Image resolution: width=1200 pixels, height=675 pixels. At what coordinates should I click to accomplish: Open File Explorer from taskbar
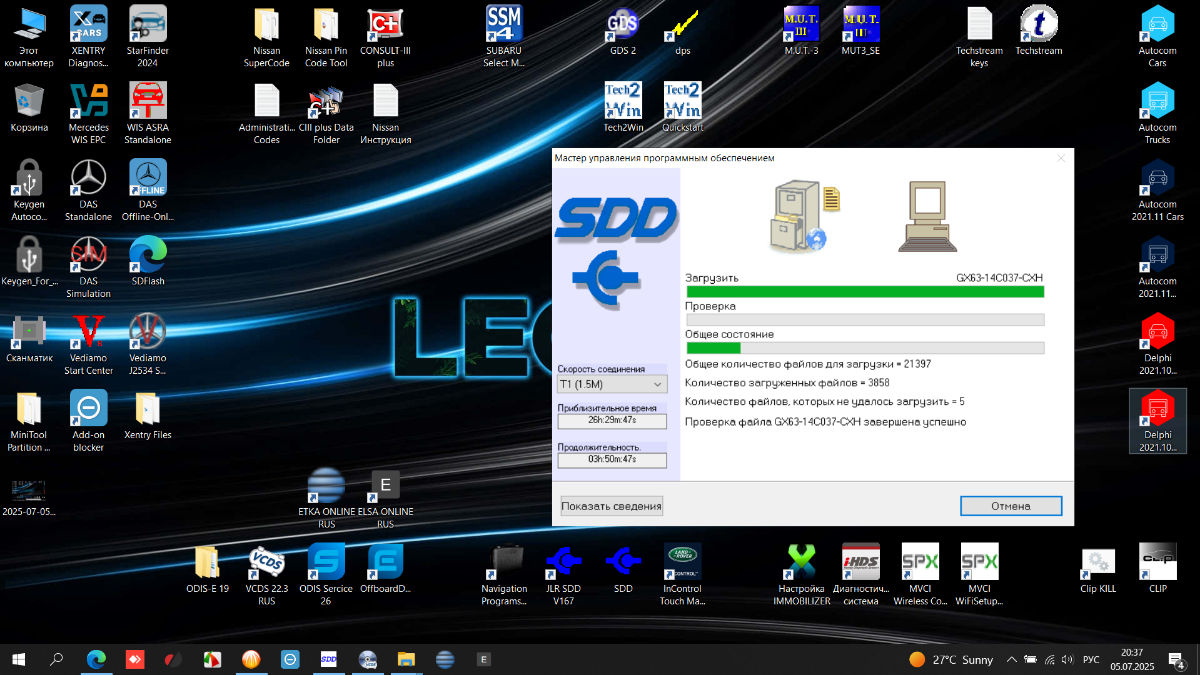pyautogui.click(x=407, y=659)
